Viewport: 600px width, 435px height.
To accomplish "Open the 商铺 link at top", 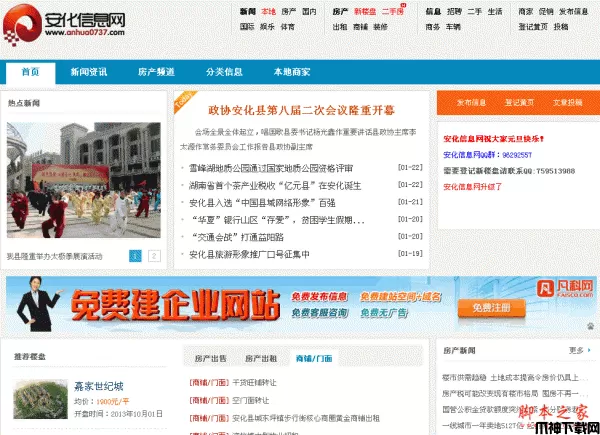I will point(360,27).
